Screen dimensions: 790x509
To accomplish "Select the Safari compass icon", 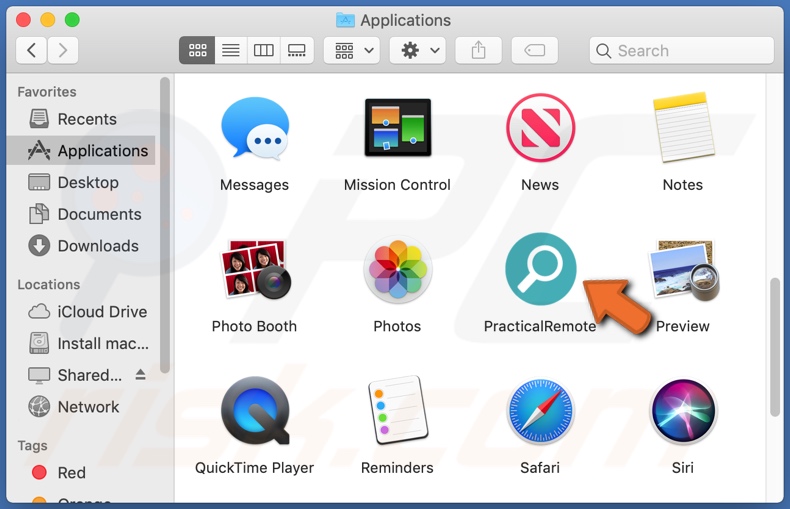I will click(540, 411).
